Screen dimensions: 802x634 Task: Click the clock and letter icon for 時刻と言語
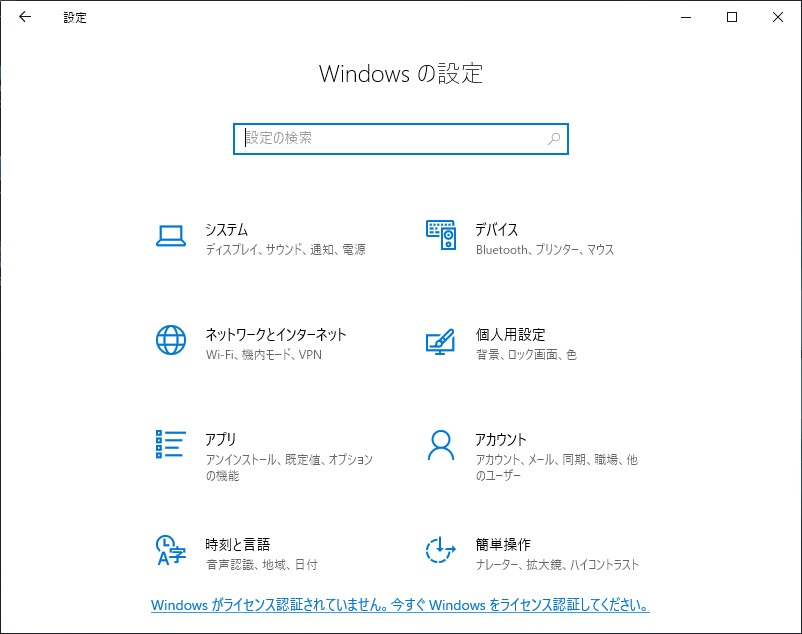[171, 550]
